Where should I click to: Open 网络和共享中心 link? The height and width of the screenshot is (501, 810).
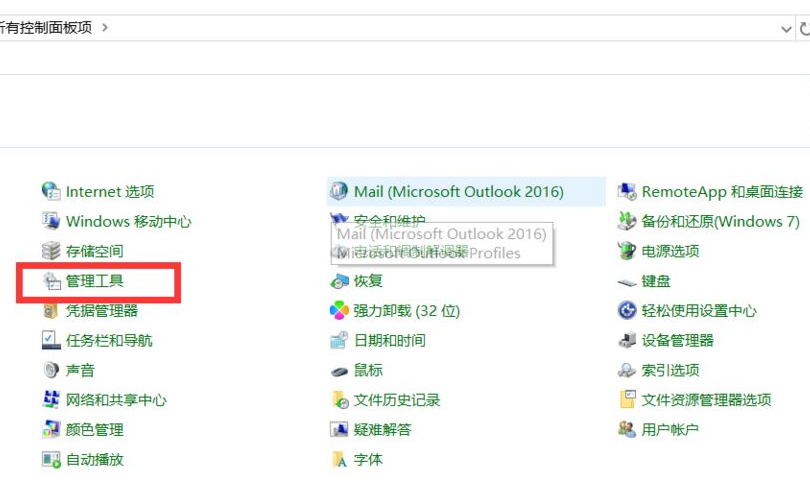pyautogui.click(x=116, y=400)
